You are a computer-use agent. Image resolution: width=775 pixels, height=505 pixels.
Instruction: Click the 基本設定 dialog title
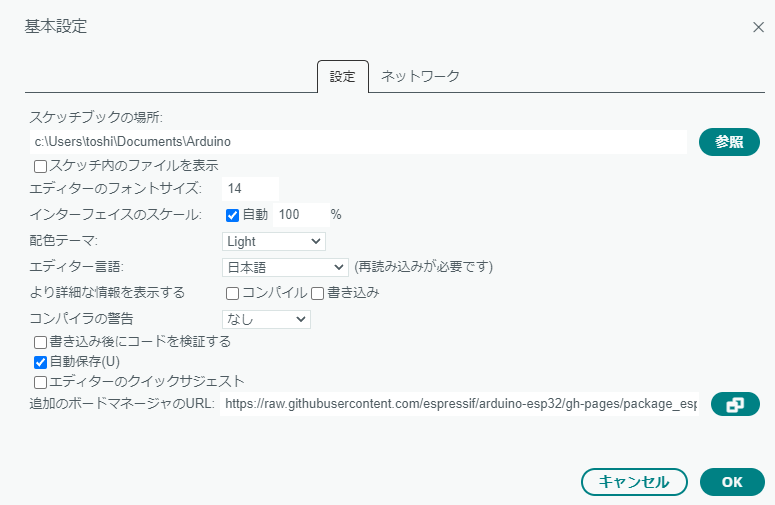click(x=56, y=26)
